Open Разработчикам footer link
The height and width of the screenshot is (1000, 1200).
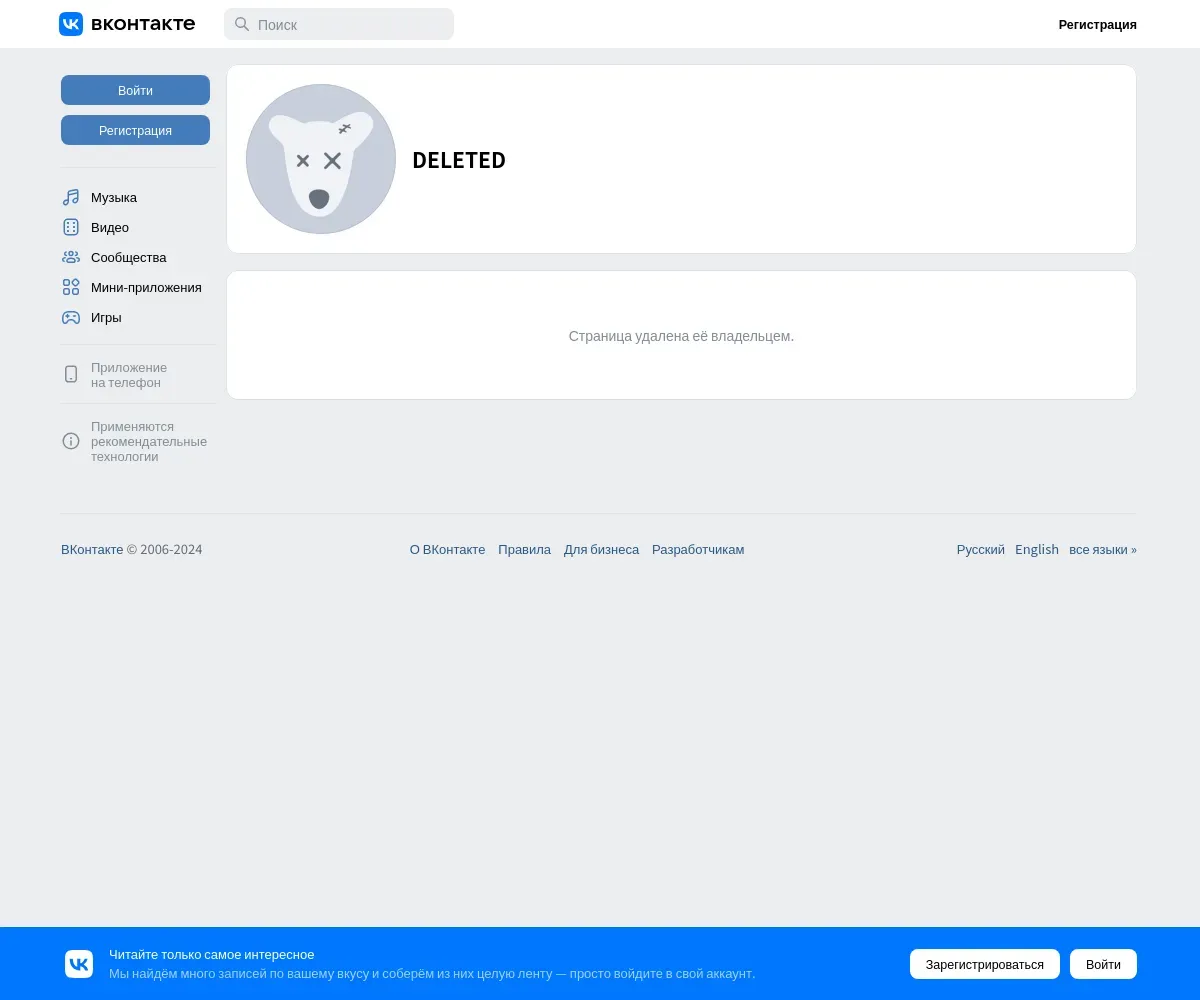point(698,549)
